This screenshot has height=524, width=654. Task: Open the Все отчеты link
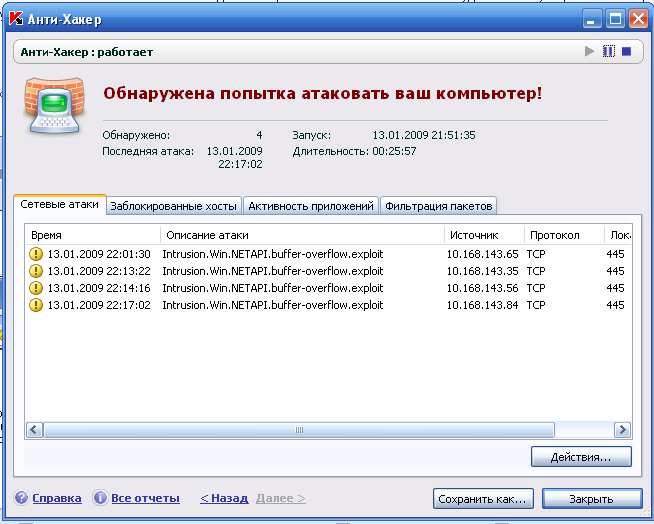point(145,498)
